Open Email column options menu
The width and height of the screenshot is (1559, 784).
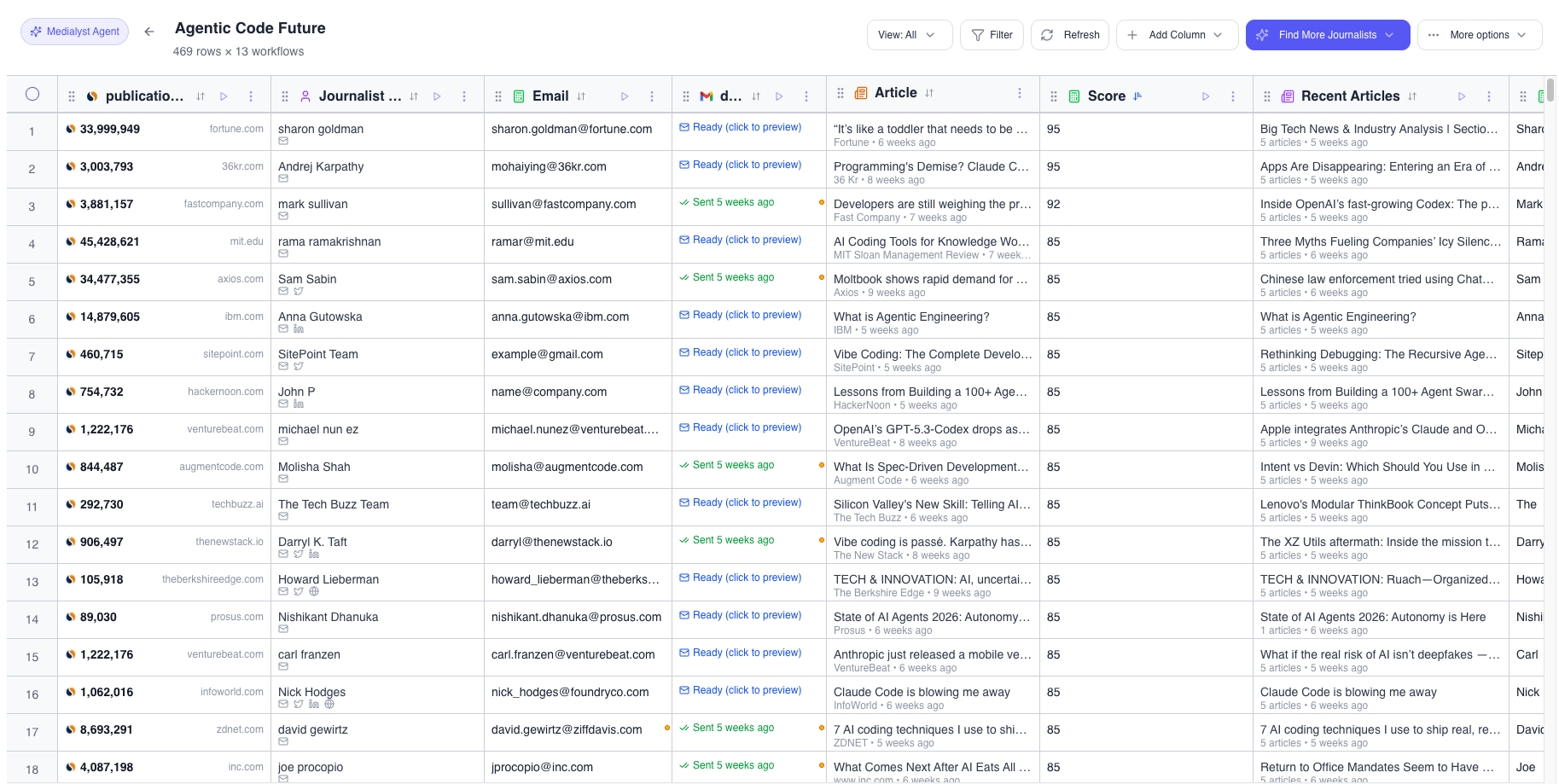coord(652,96)
